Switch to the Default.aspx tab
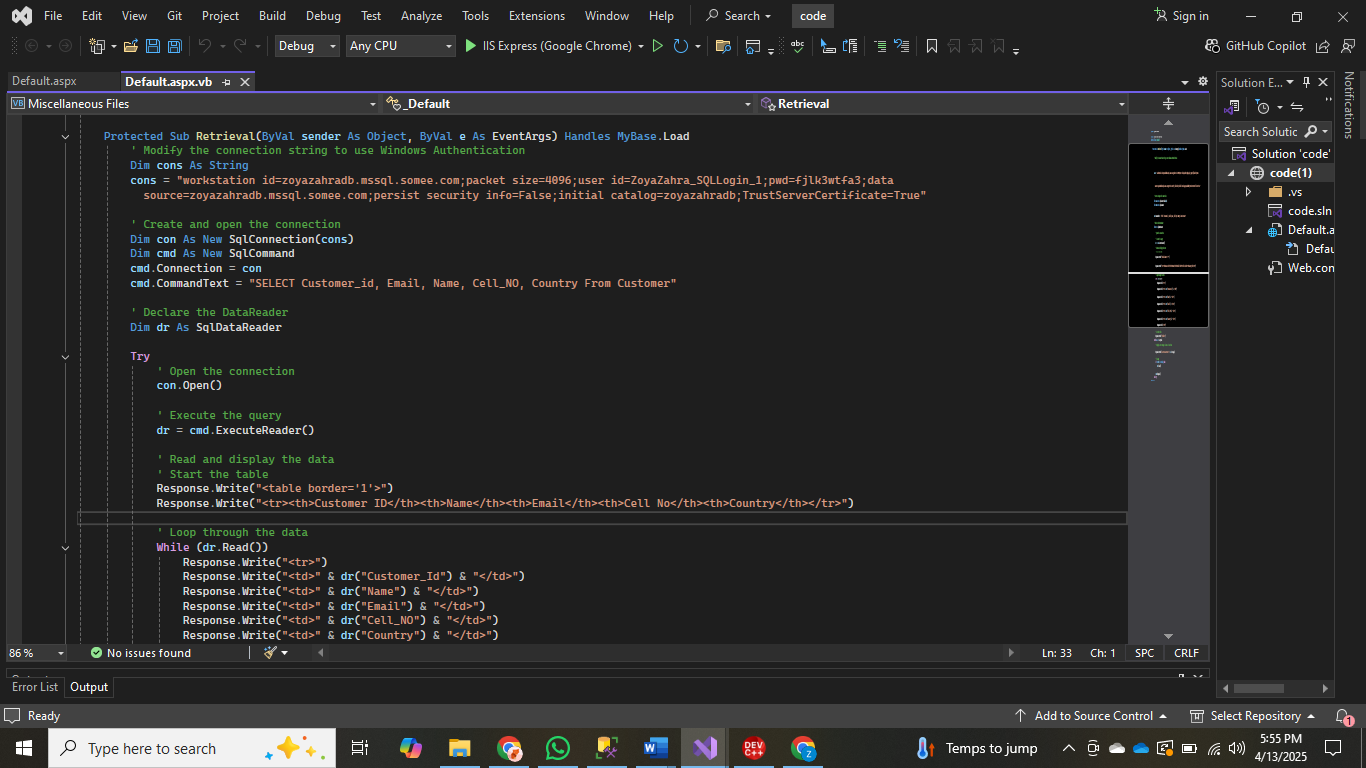Screen dimensions: 1366x768 (44, 82)
